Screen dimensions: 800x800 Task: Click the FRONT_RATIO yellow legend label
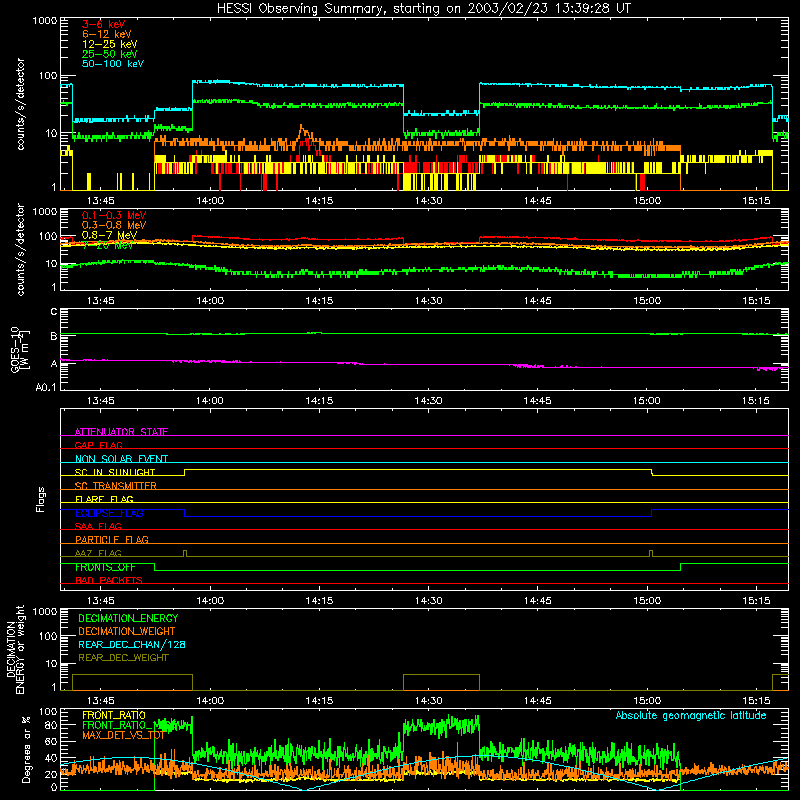pos(114,715)
